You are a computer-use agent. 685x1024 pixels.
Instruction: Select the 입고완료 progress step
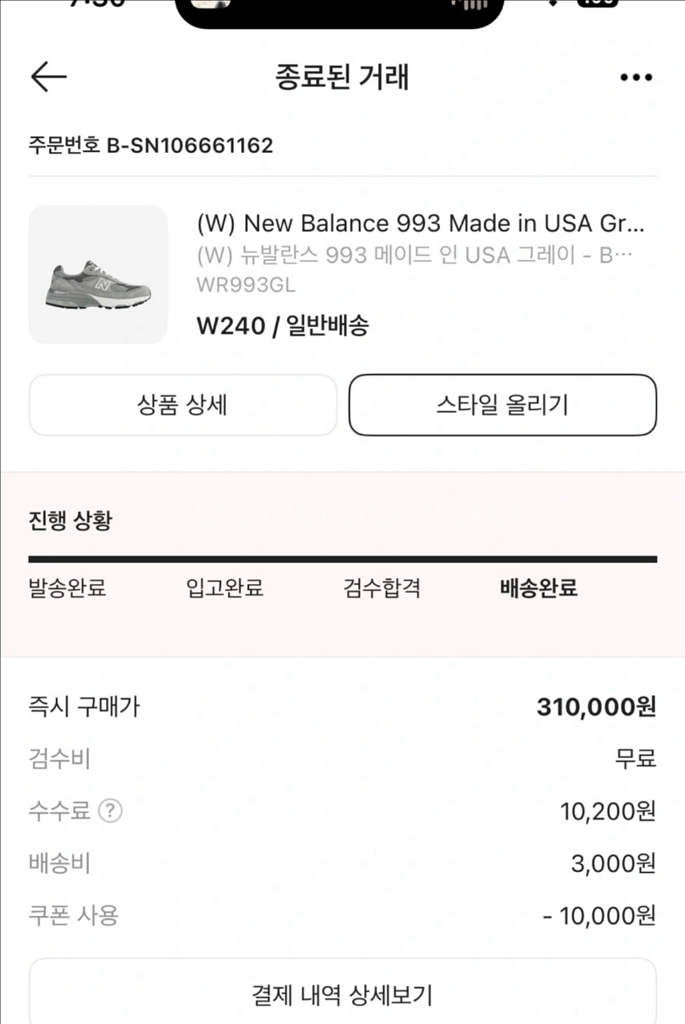[225, 588]
